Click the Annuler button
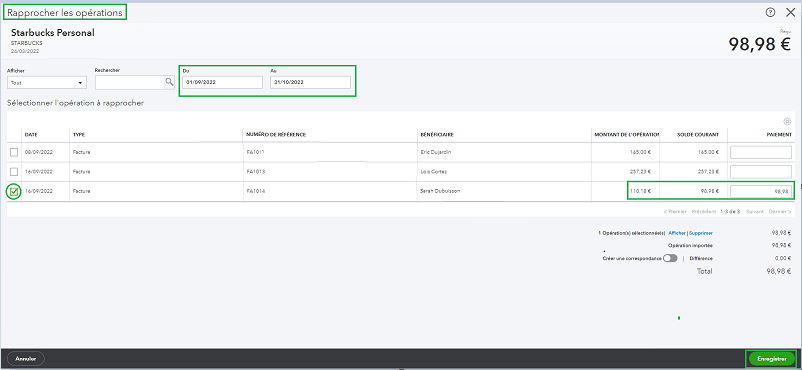The image size is (802, 370). click(26, 359)
